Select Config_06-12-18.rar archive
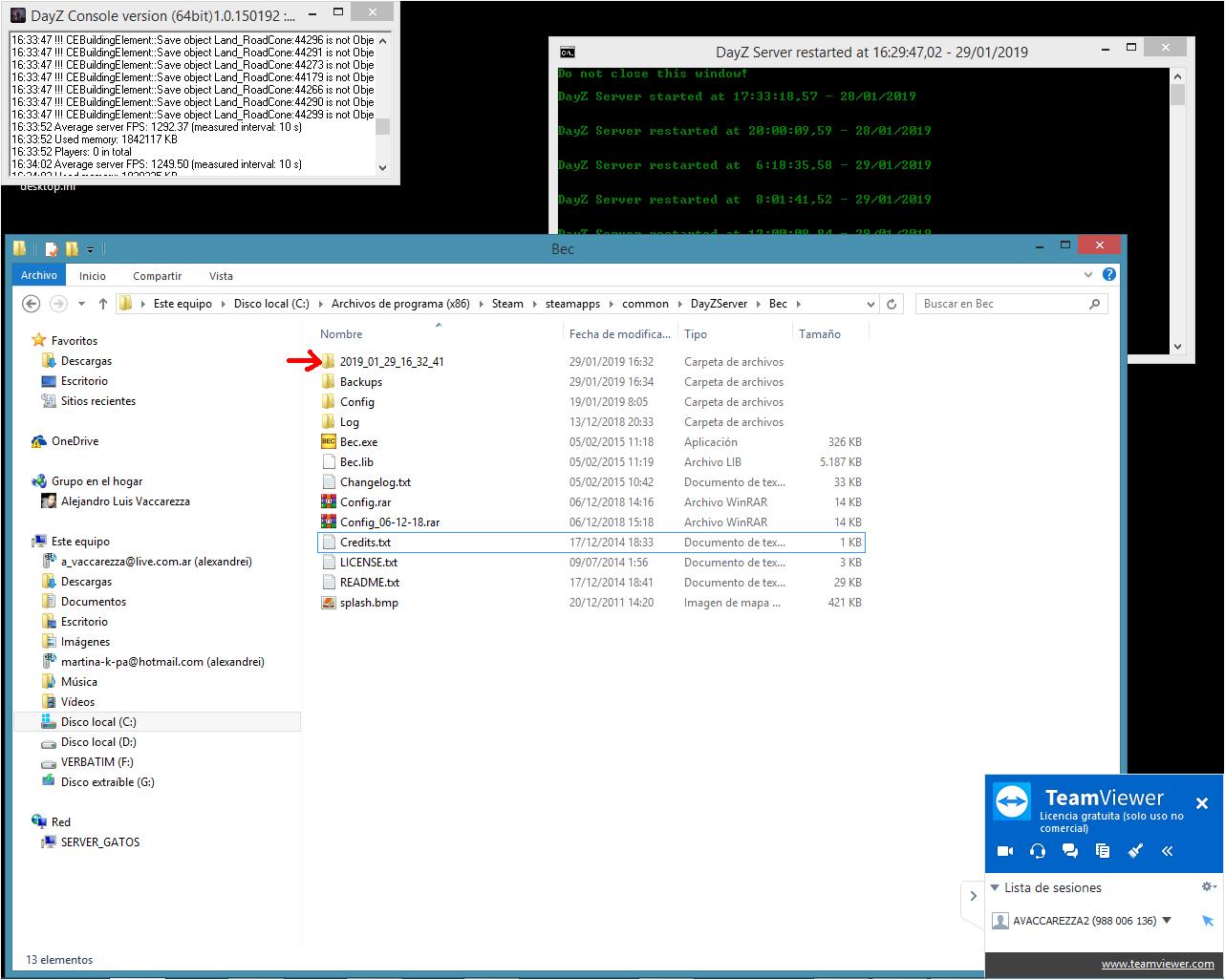Screen dimensions: 1225x980 pos(390,522)
